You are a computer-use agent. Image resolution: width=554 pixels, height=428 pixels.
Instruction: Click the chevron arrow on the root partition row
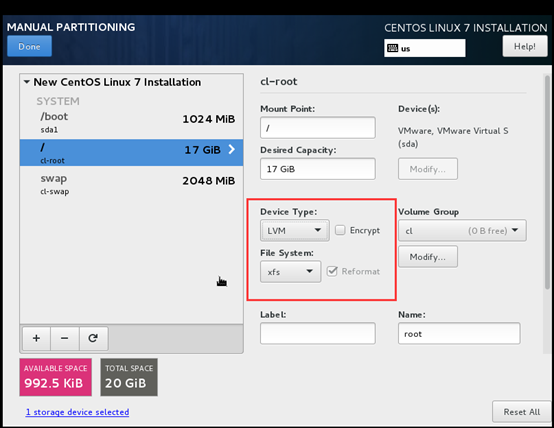pyautogui.click(x=231, y=149)
